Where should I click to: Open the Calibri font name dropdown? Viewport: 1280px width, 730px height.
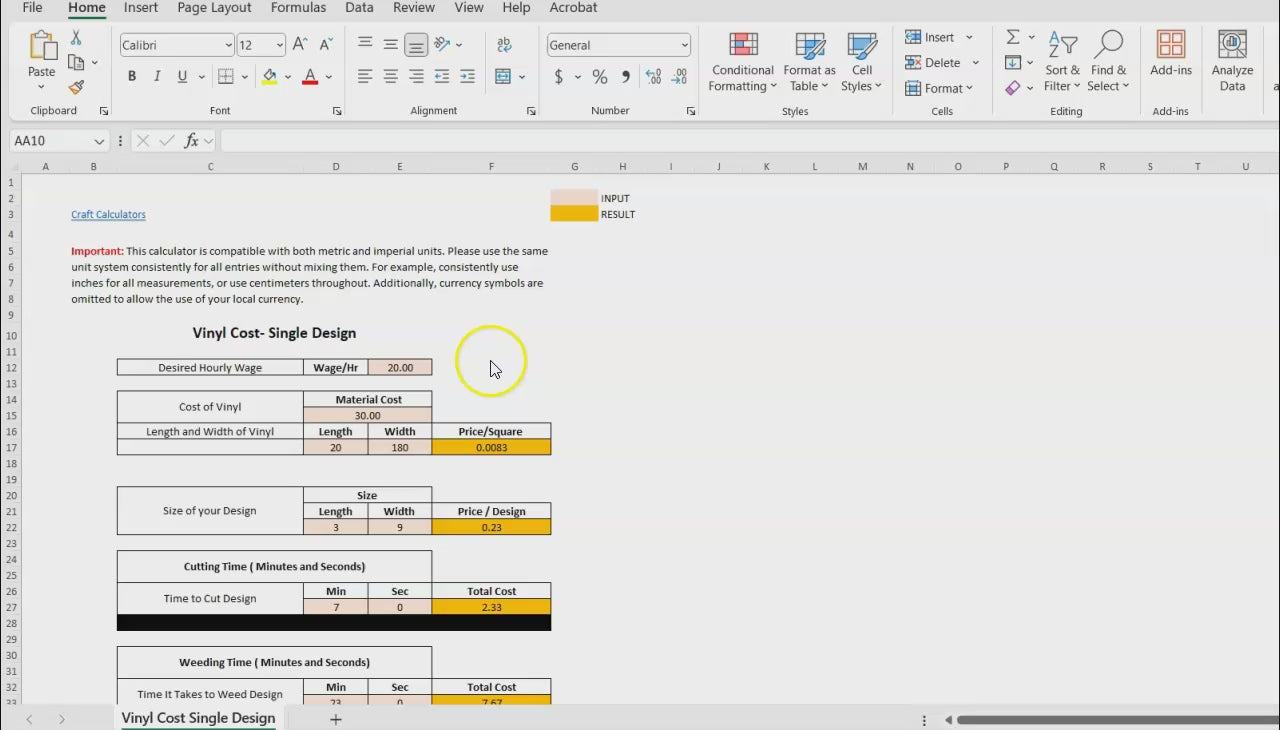[x=228, y=45]
